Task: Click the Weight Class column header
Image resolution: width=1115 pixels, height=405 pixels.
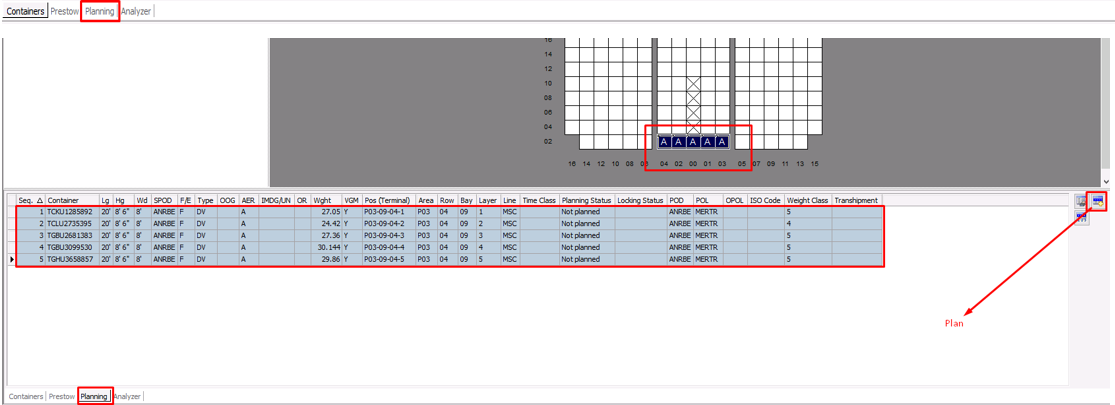Action: (x=808, y=200)
